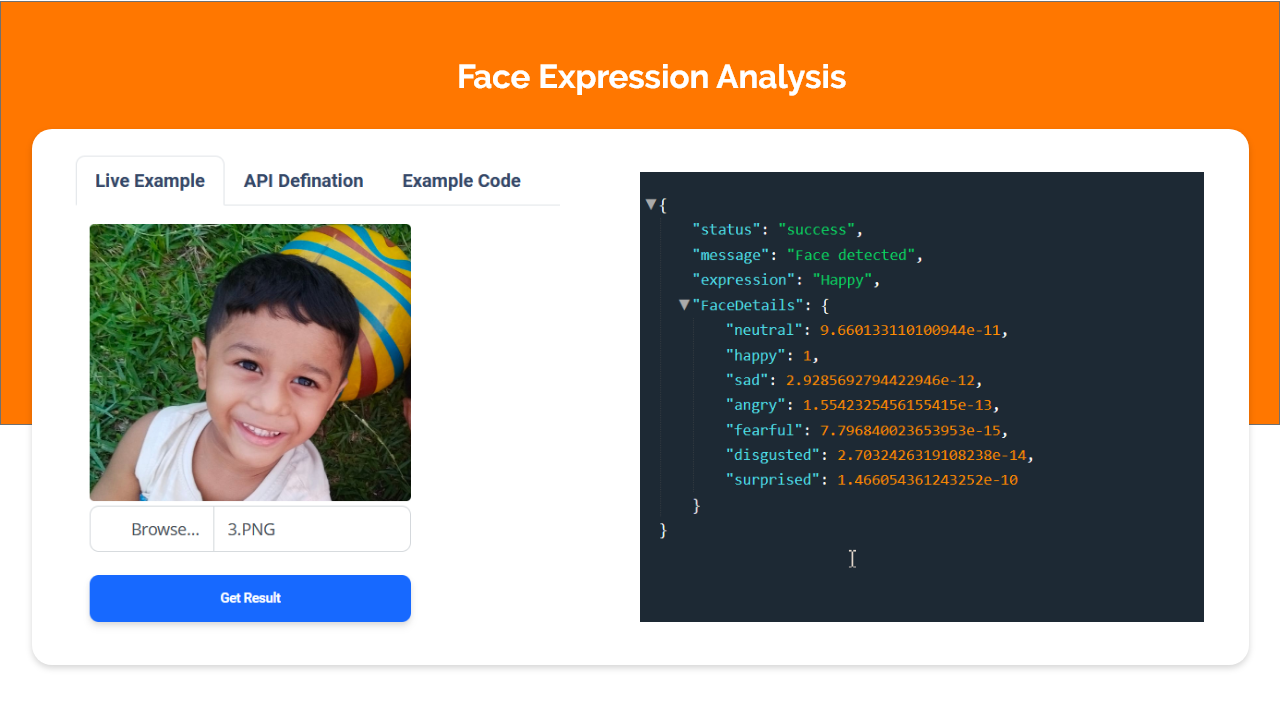
Task: Open the API Defination tab
Action: [x=303, y=181]
